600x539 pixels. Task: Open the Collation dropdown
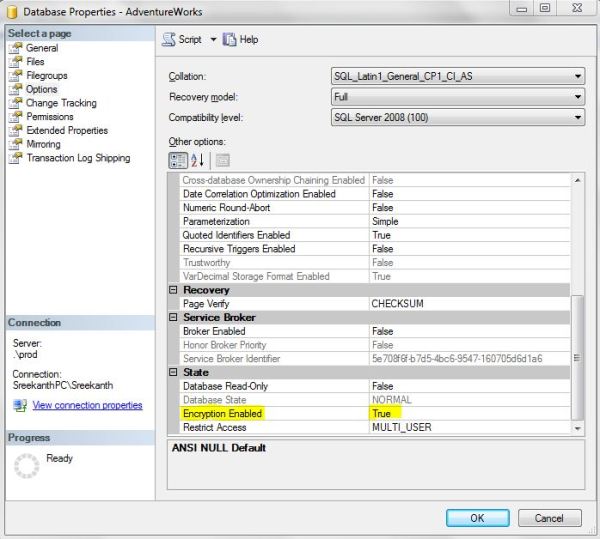tap(578, 76)
